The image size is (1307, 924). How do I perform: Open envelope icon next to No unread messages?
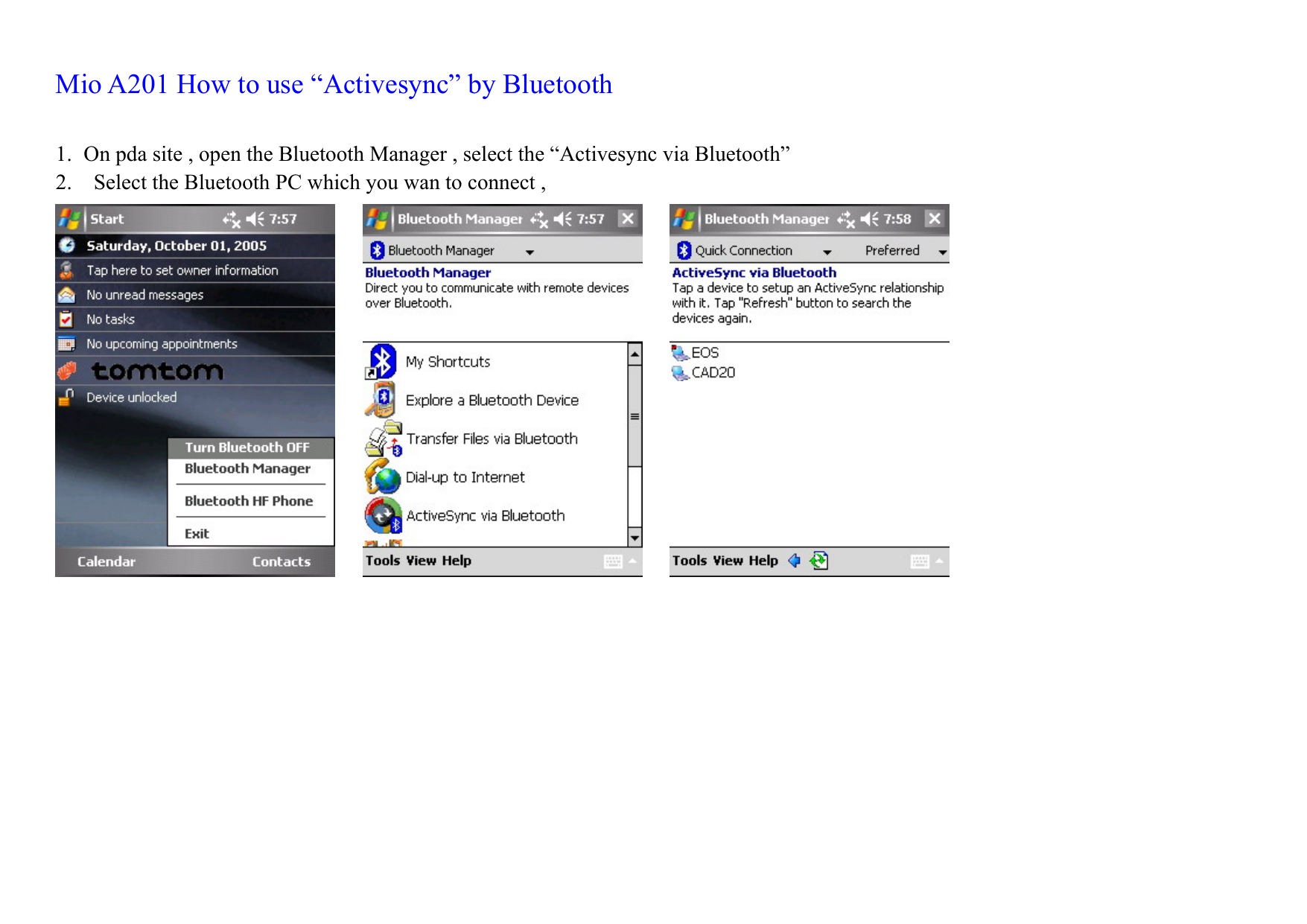tap(67, 295)
